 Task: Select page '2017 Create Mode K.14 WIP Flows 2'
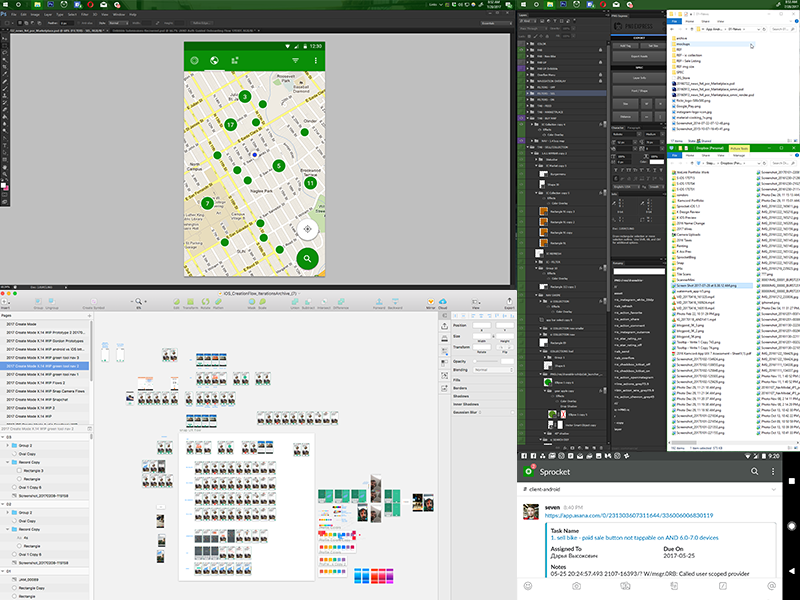tap(36, 381)
